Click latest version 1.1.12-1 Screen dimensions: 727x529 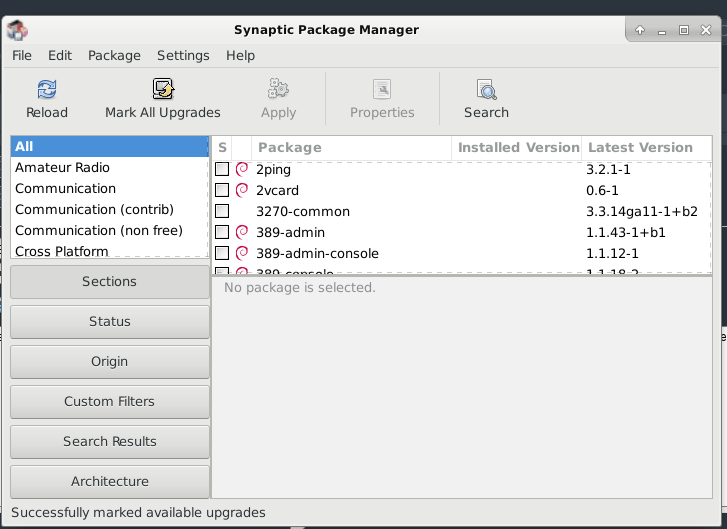tap(612, 254)
